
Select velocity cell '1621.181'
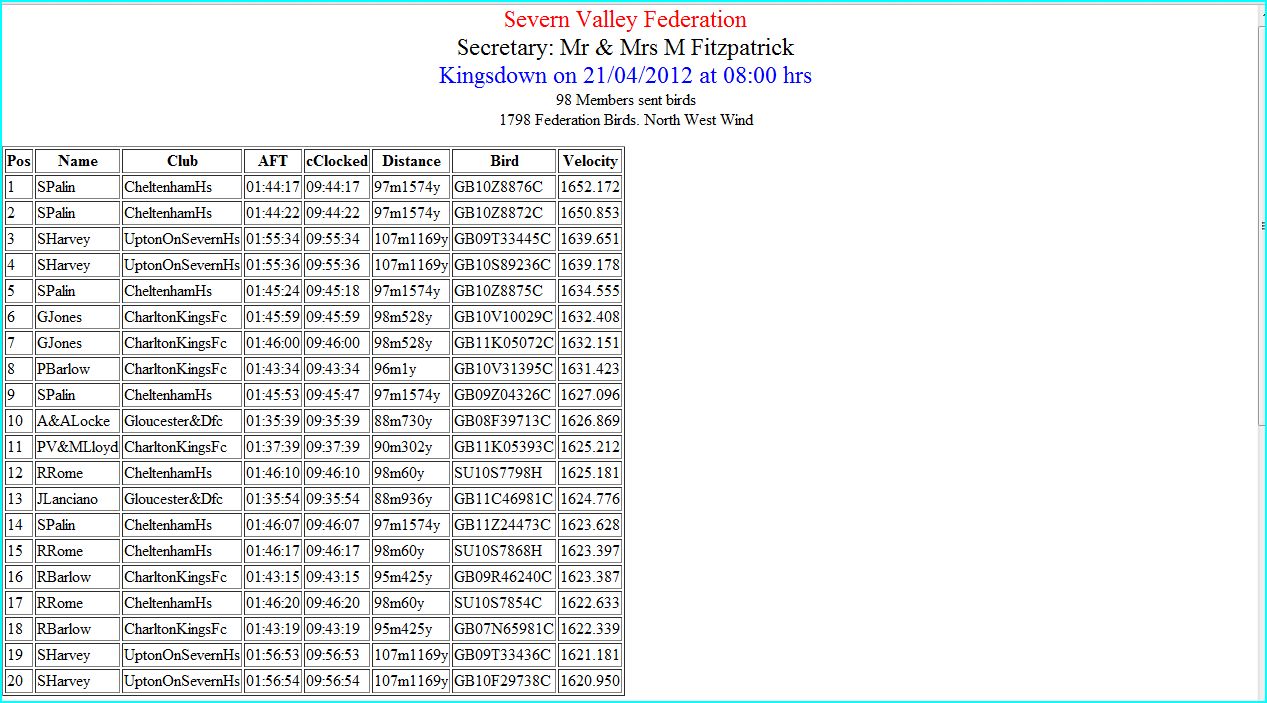(590, 655)
